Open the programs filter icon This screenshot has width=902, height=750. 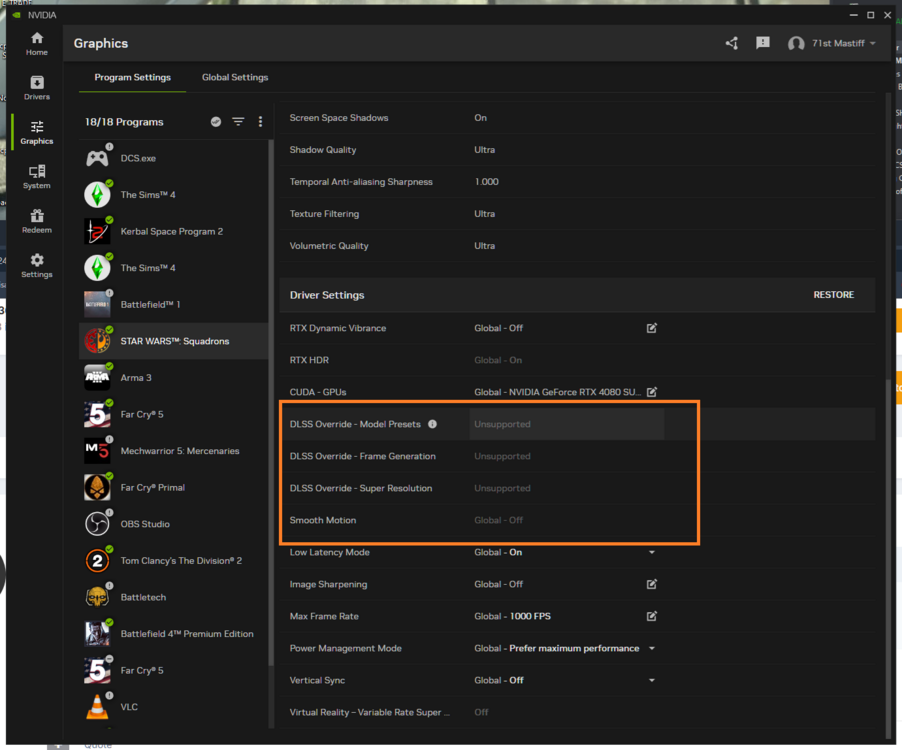coord(238,121)
